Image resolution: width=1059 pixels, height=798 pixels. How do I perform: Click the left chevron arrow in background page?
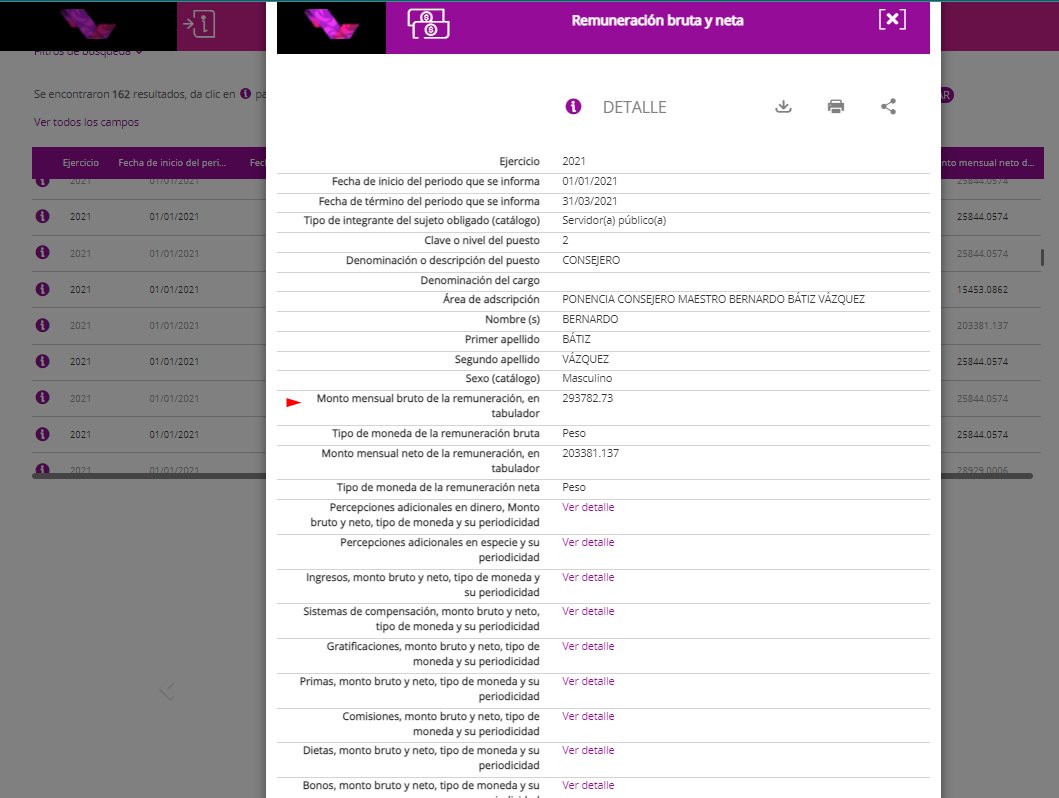pos(167,691)
